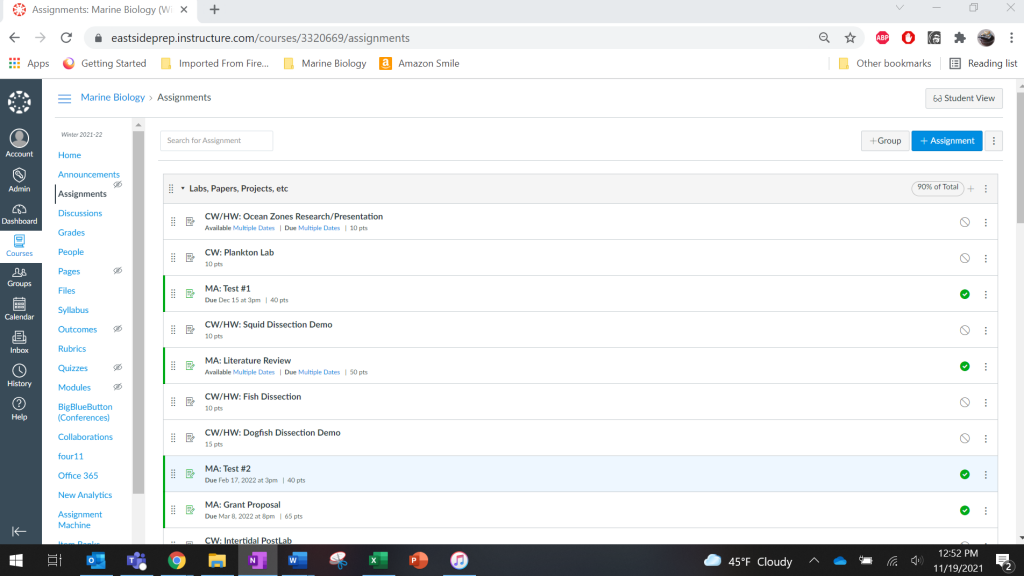Unpublish MA: Literature Review
This screenshot has width=1024, height=576.
[965, 366]
